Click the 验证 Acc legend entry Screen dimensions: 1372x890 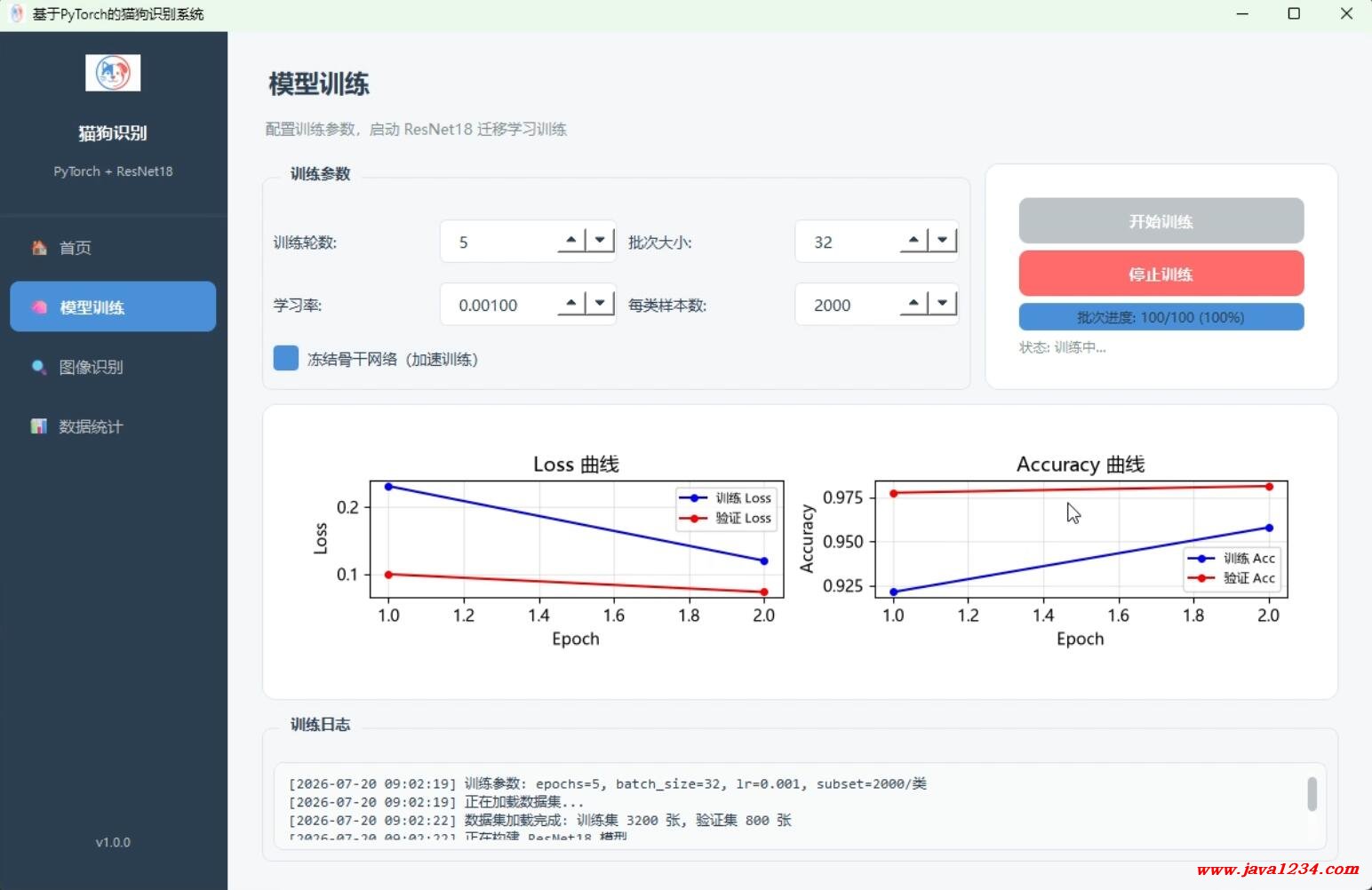point(1232,578)
